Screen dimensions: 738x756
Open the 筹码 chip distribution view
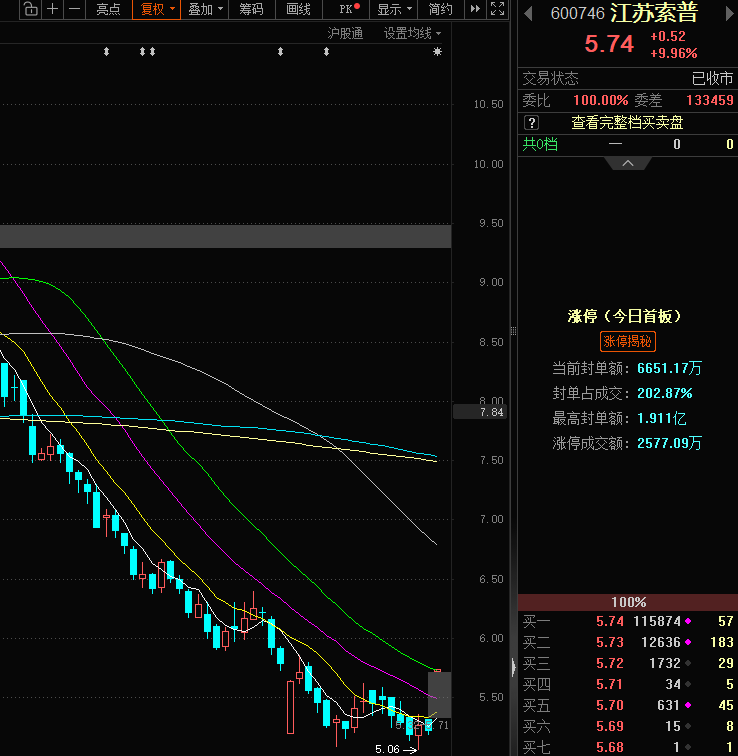coord(251,9)
